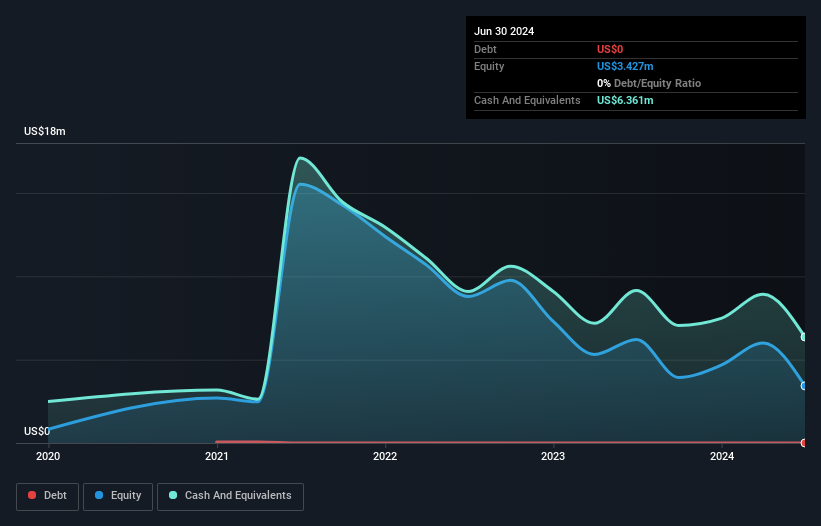Click the Debt value US$0 in tooltip
The width and height of the screenshot is (821, 526).
(x=610, y=49)
